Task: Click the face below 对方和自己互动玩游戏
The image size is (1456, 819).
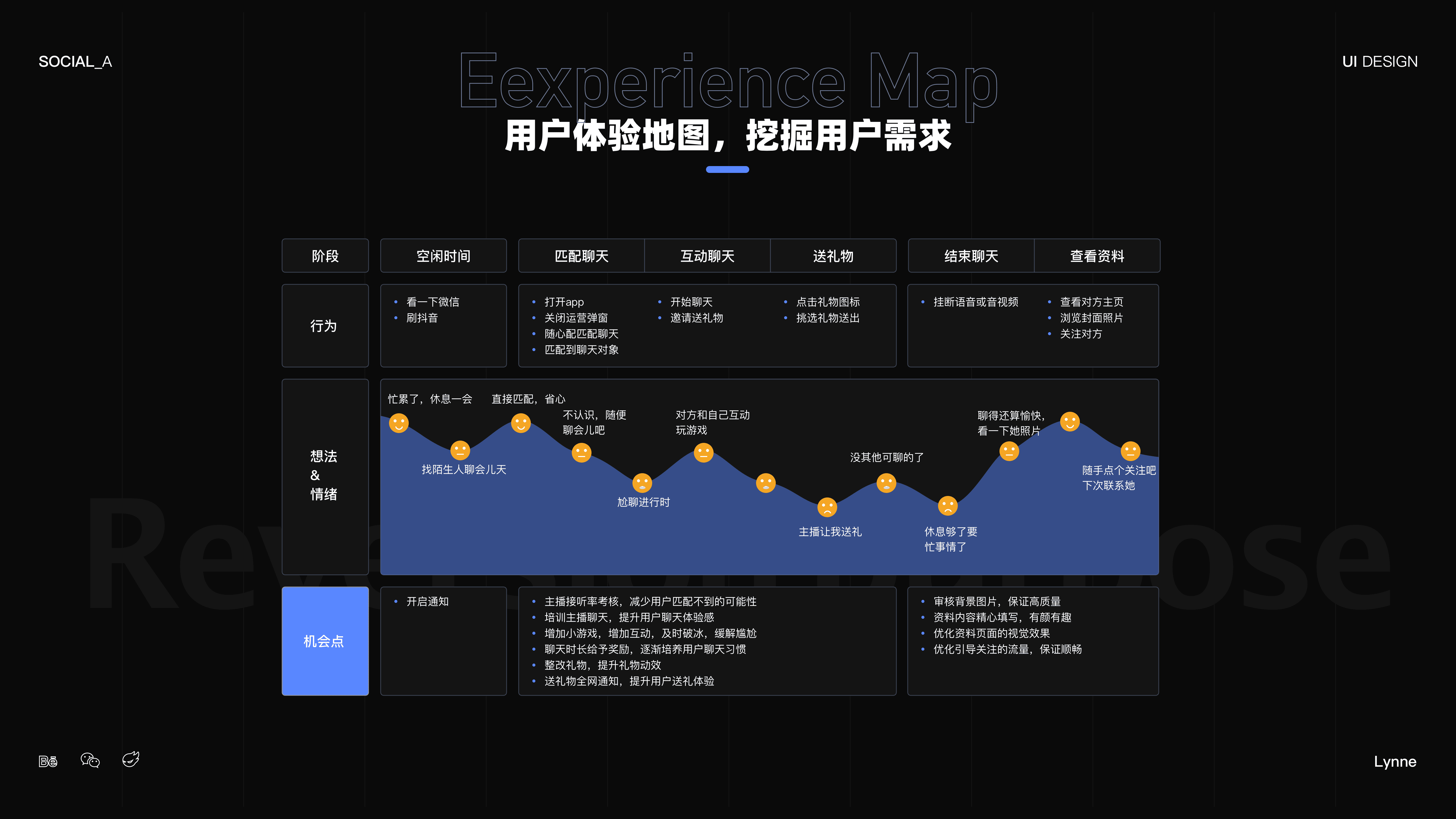Action: [704, 452]
